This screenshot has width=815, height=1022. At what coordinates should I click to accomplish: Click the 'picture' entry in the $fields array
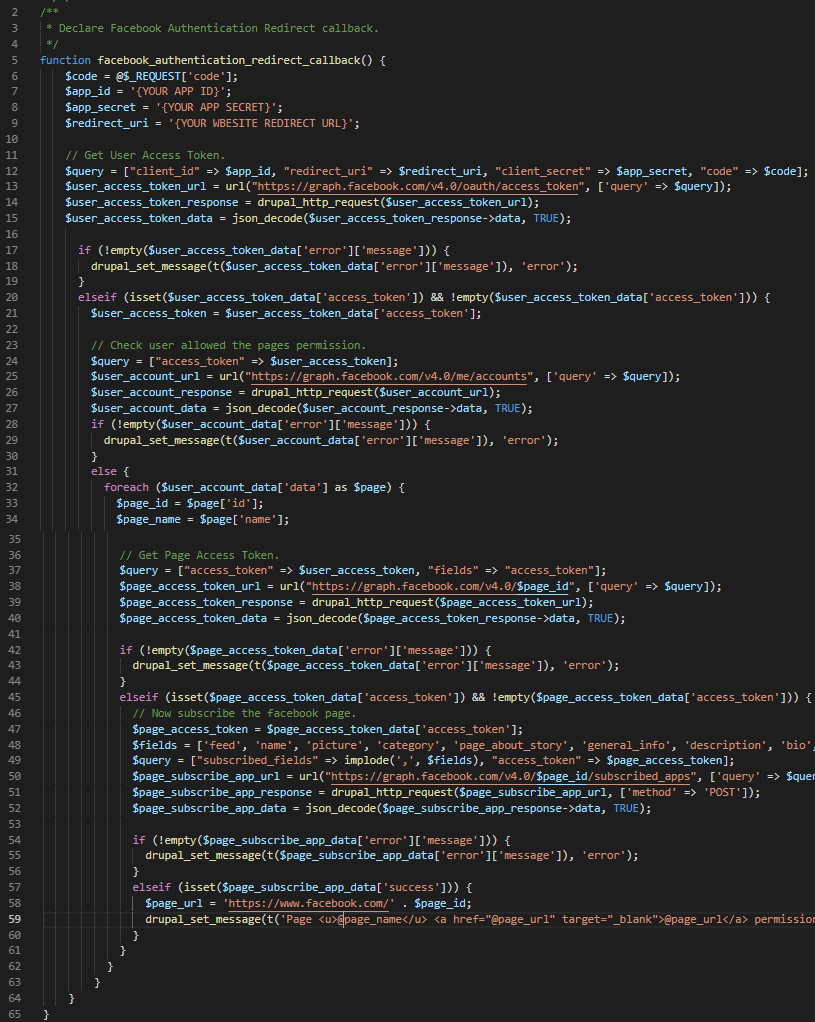click(x=334, y=745)
